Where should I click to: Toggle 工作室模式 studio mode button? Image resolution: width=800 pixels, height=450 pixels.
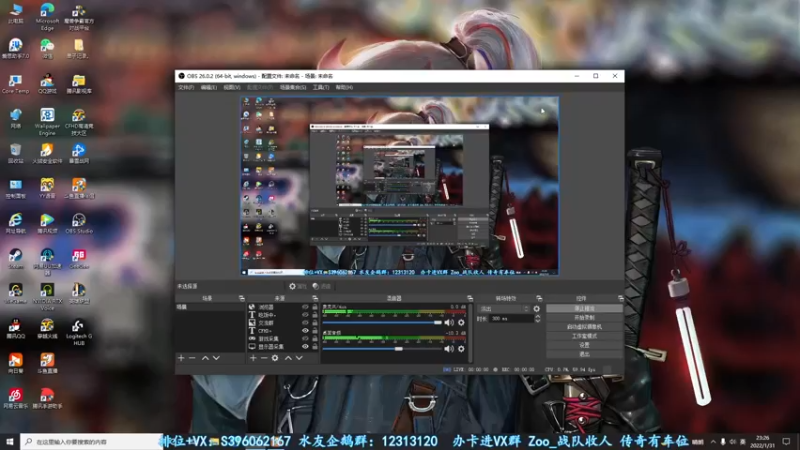tap(584, 336)
